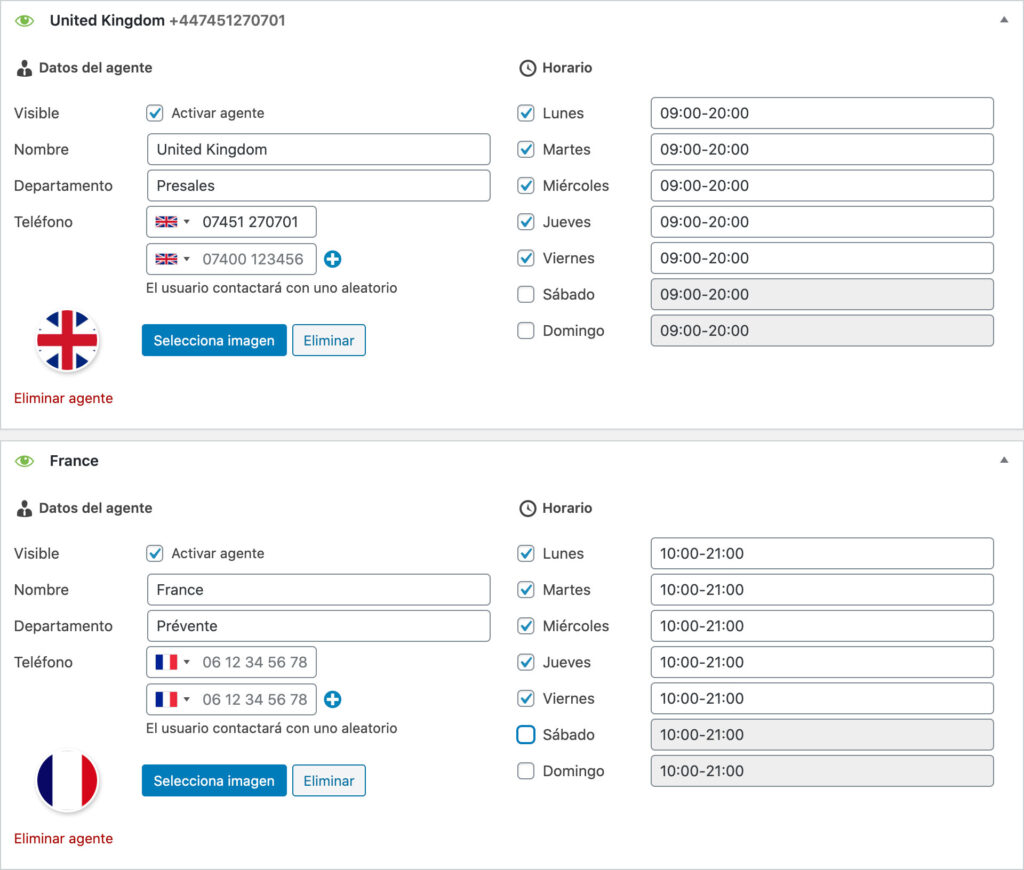Disable Lunes schedule for France agent

click(x=526, y=553)
